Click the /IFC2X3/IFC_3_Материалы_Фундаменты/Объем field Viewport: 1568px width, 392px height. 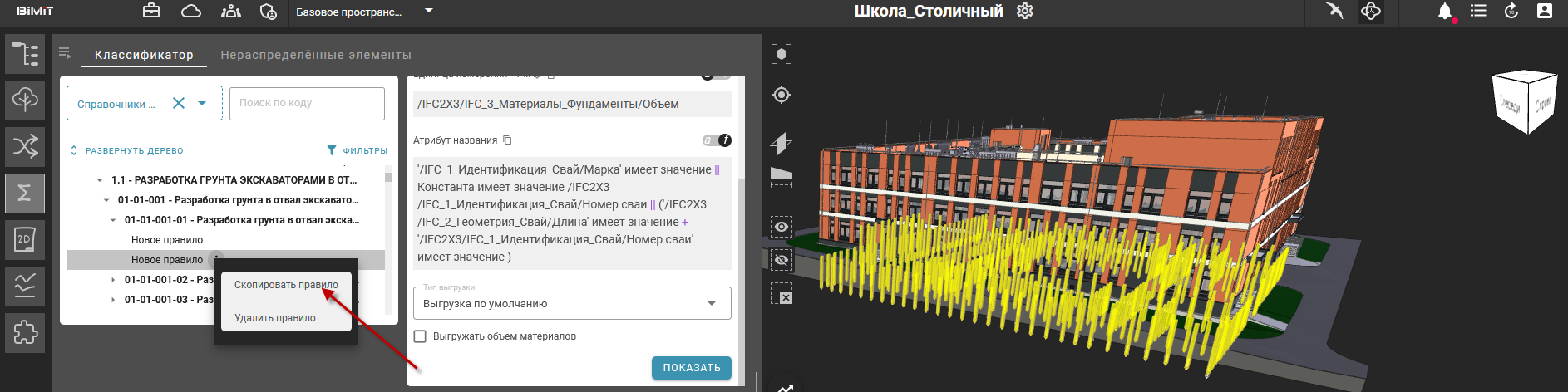tap(572, 104)
